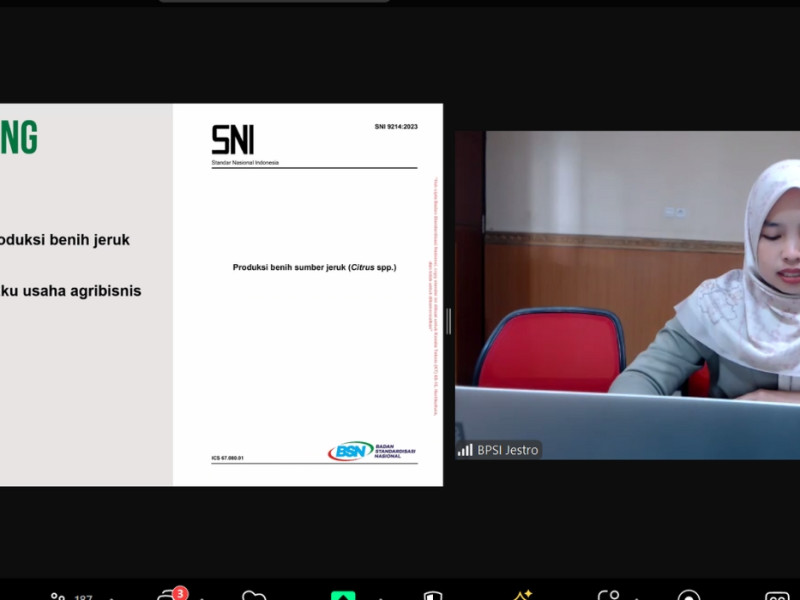Open the shield Host Tools icon
This screenshot has height=600, width=800.
(432, 597)
